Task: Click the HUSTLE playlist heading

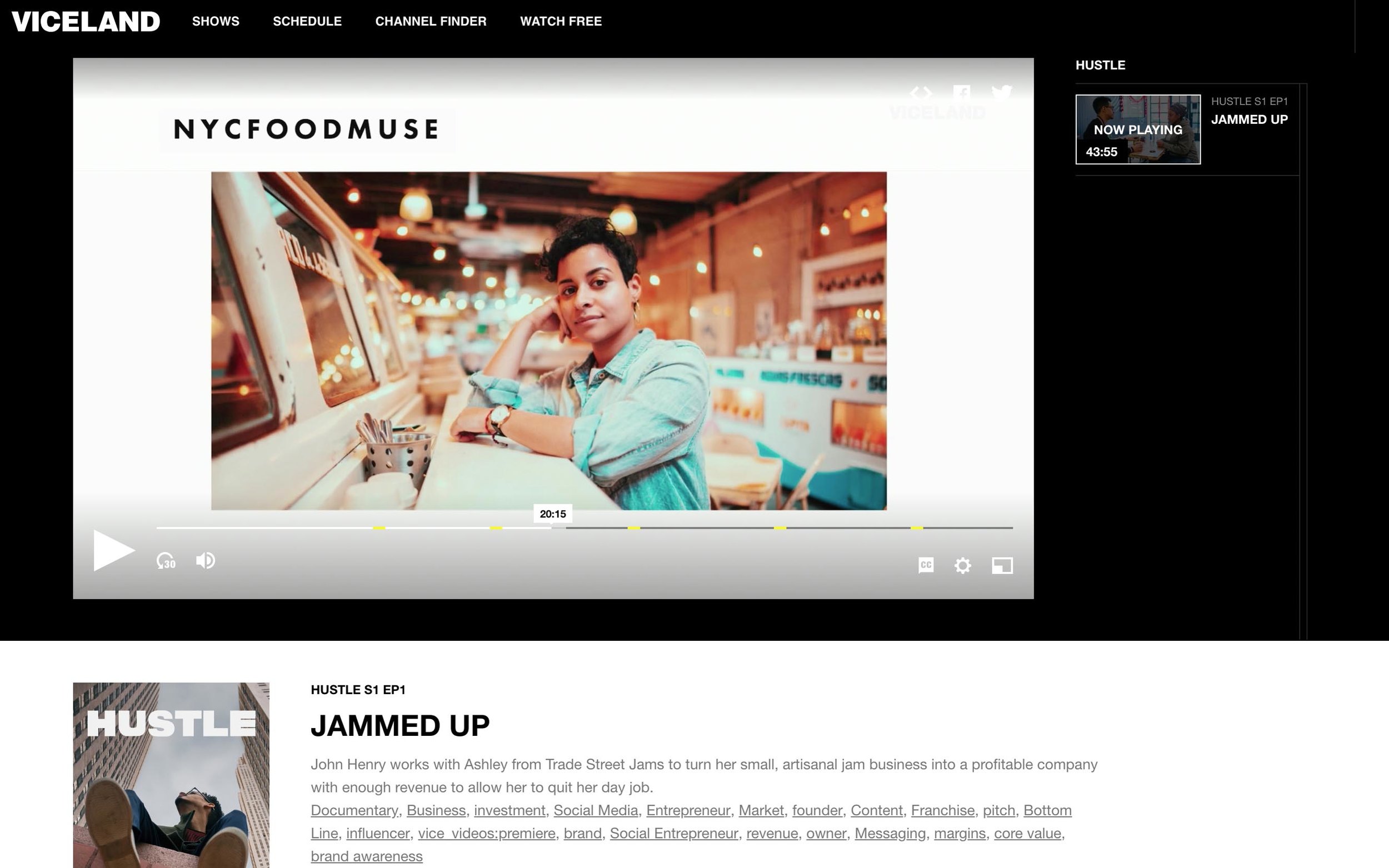Action: 1100,65
